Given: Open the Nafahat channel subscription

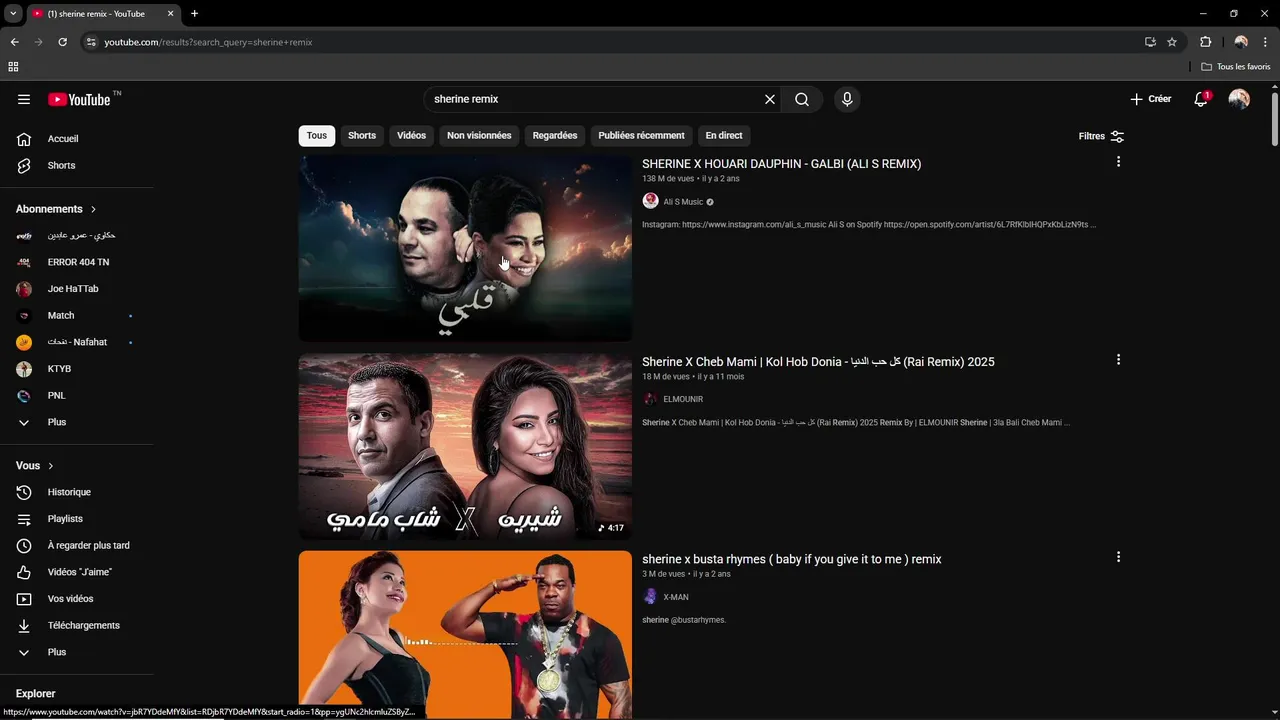Looking at the screenshot, I should click(x=78, y=342).
